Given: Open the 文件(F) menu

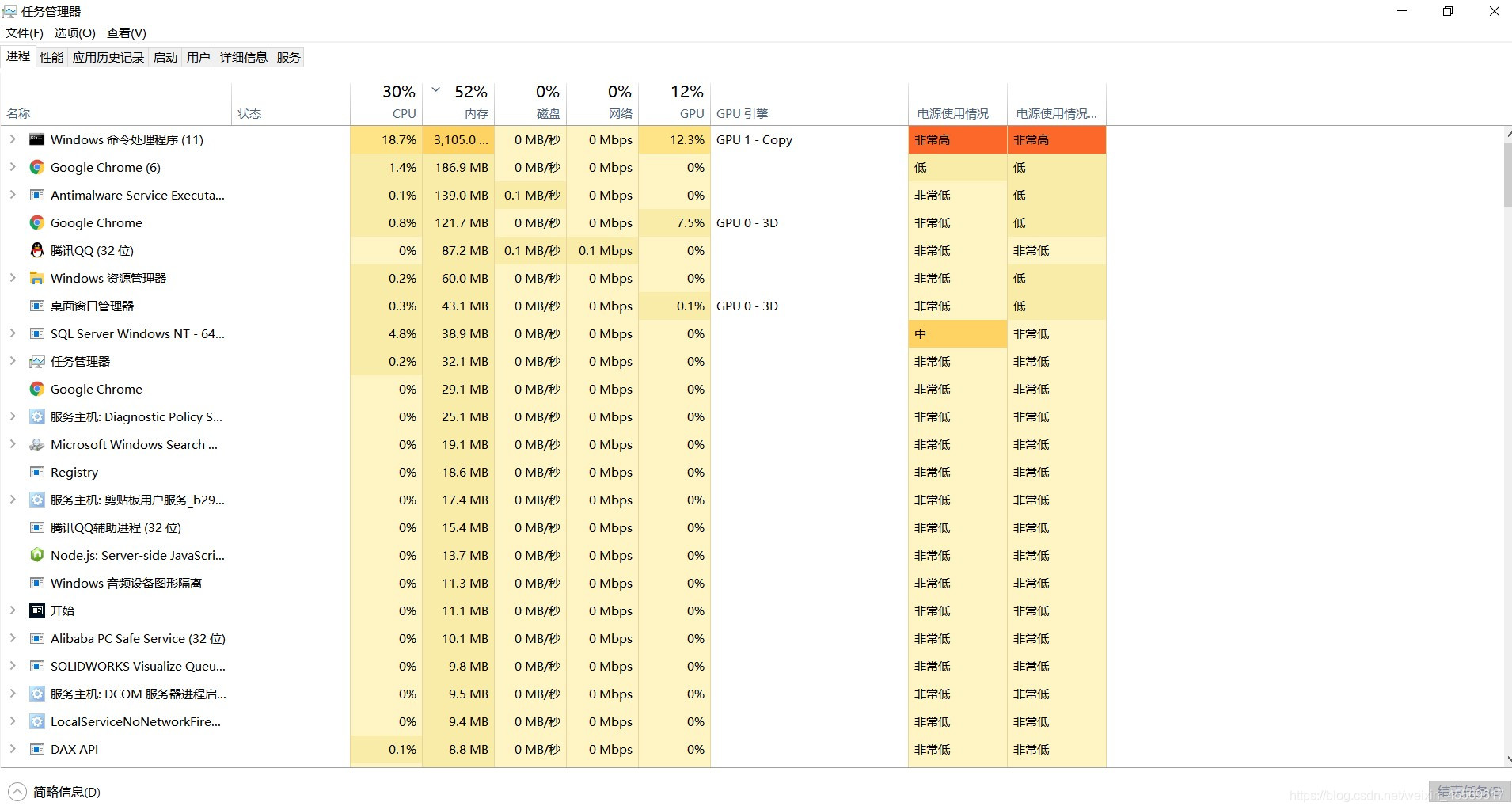Looking at the screenshot, I should pos(25,32).
